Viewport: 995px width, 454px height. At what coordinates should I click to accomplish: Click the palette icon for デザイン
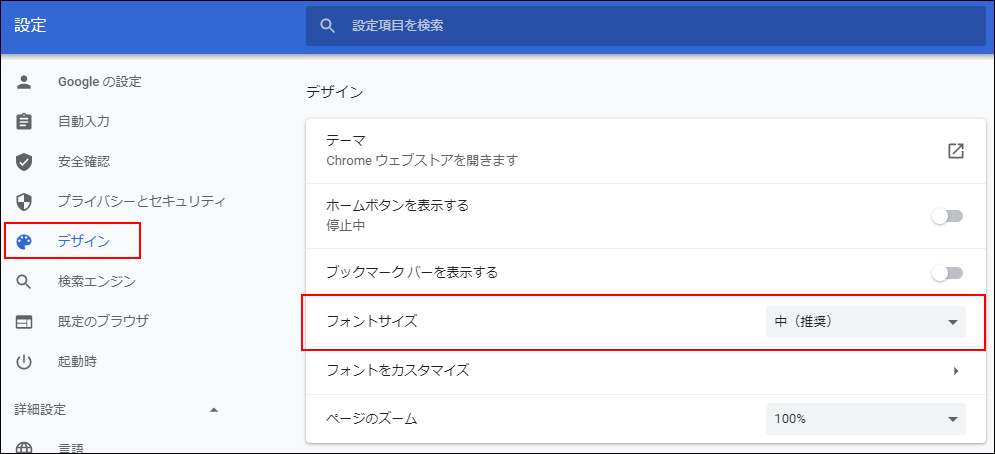coord(25,241)
